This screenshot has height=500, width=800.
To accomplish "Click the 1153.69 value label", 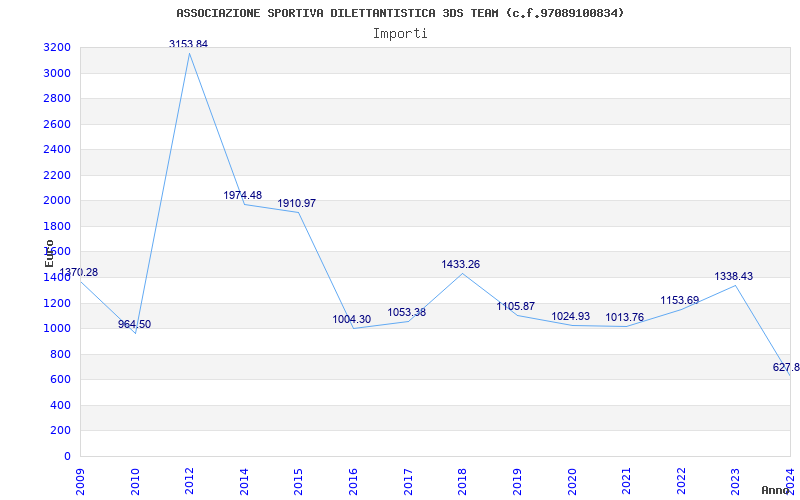I will (x=680, y=301).
